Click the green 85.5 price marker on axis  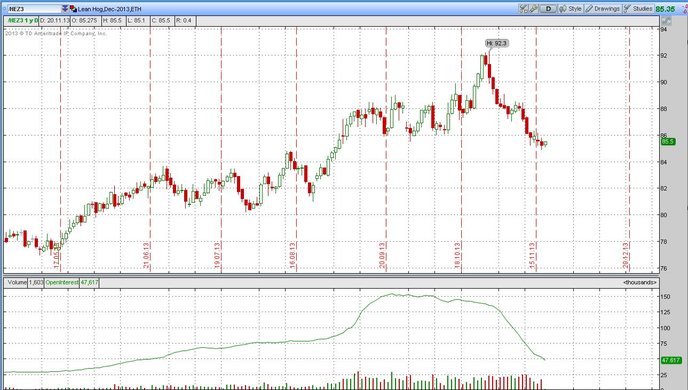[x=668, y=142]
